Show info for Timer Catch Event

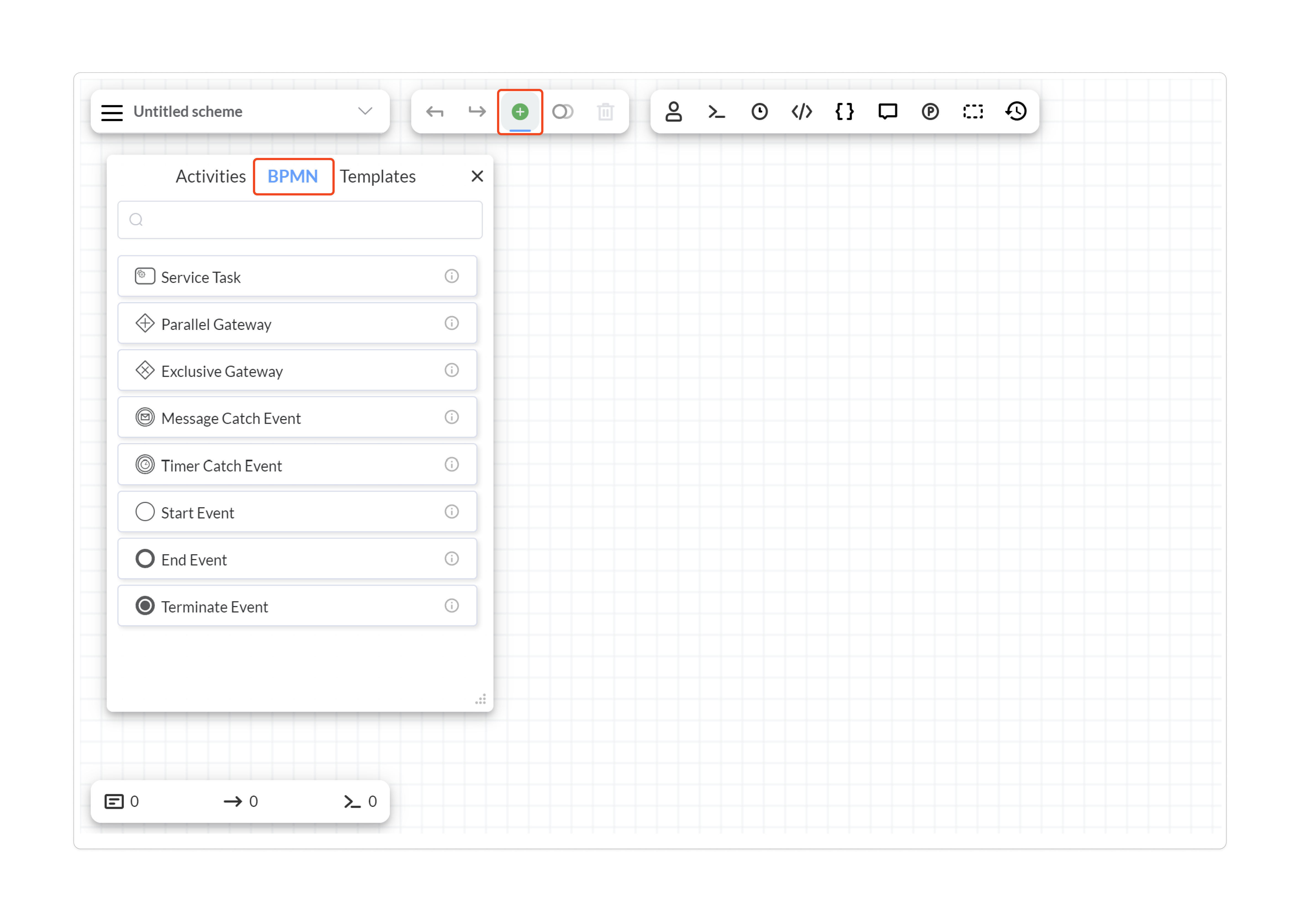[452, 465]
